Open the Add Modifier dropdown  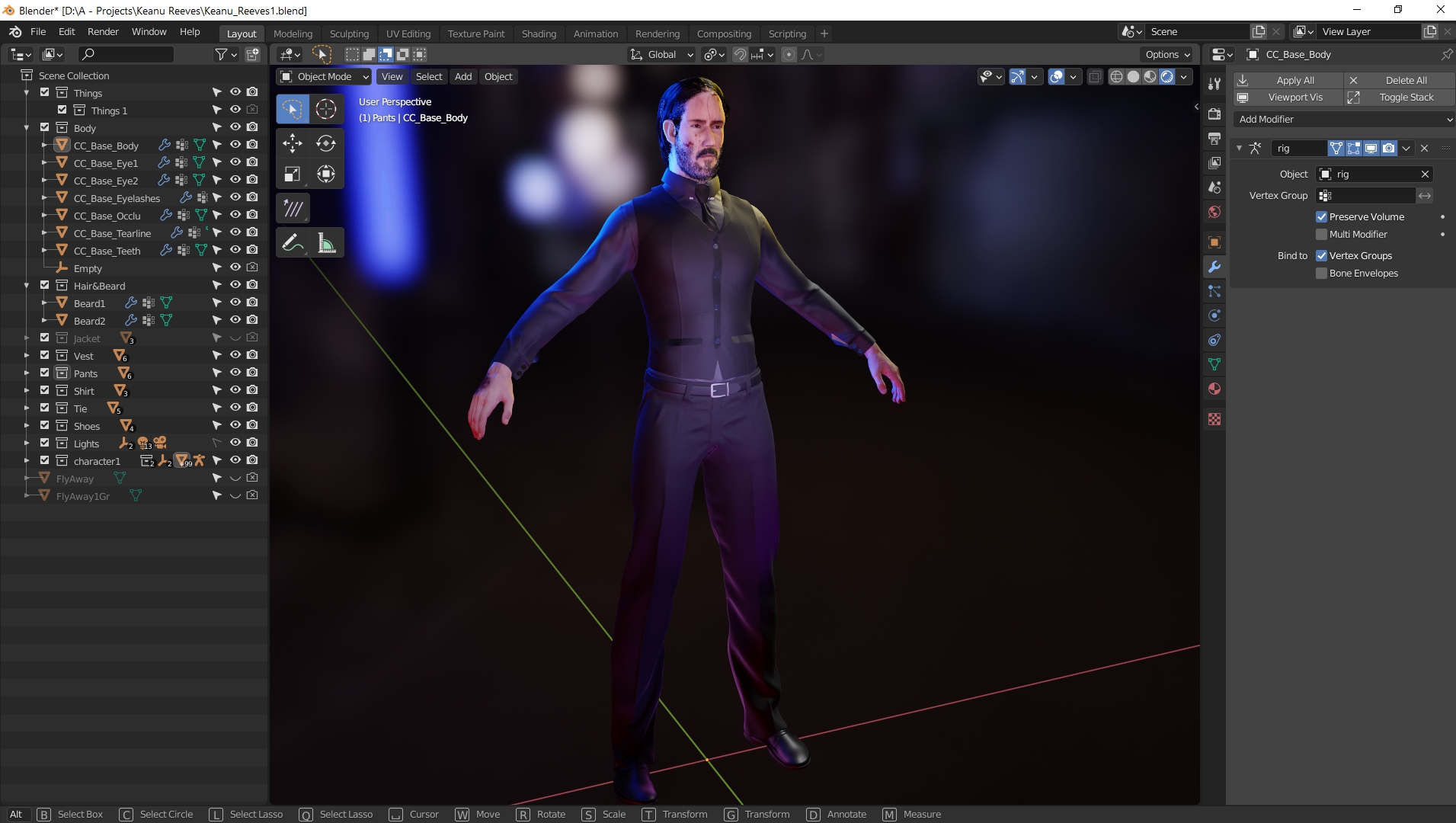(1344, 120)
